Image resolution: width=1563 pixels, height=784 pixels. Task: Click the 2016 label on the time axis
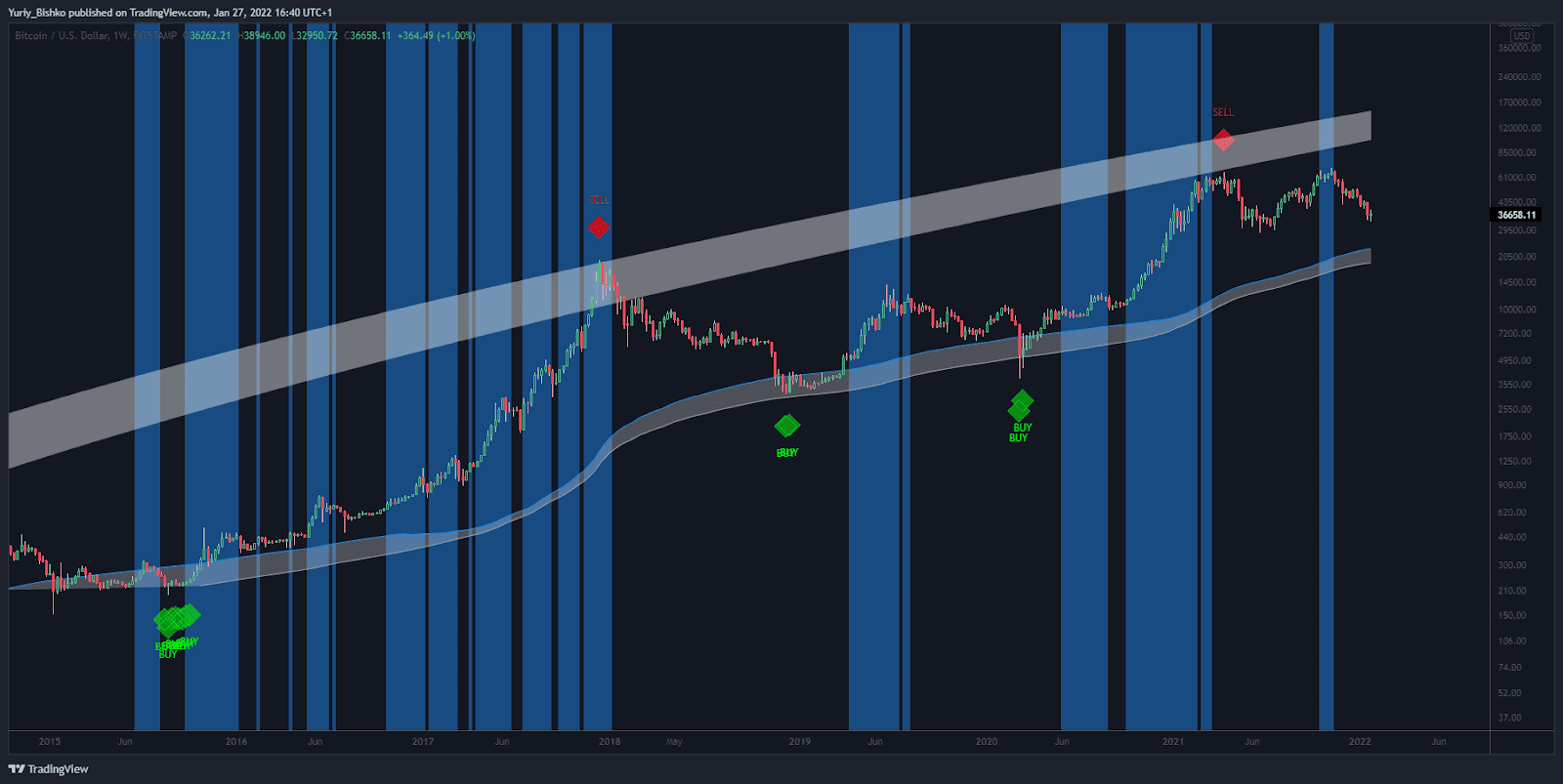coord(236,742)
